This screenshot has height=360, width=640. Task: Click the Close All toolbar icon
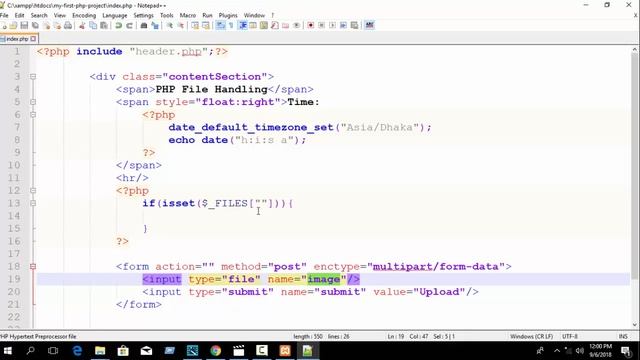pos(57,25)
